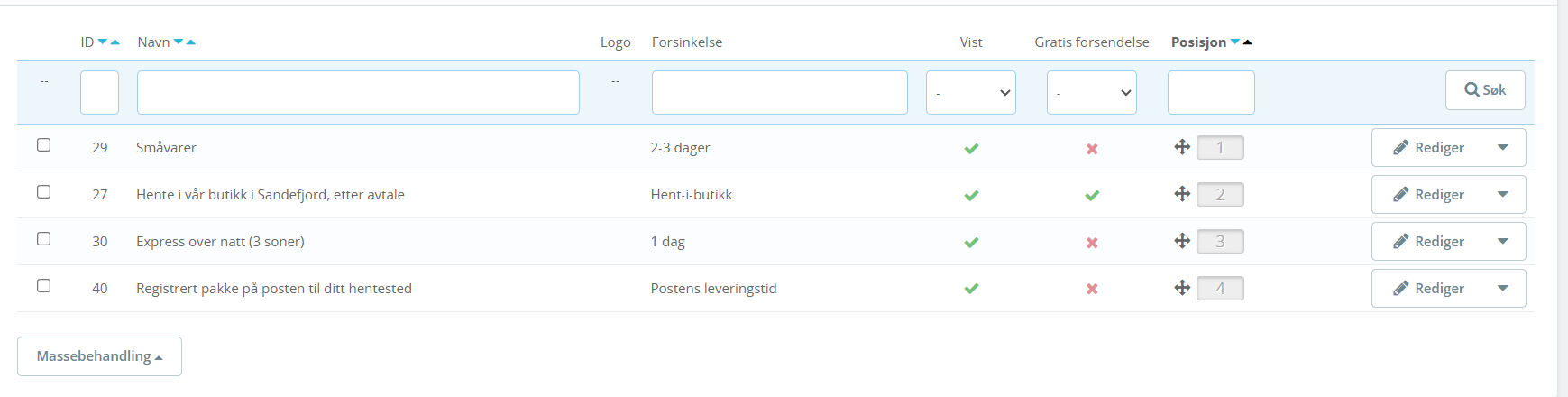Image resolution: width=1568 pixels, height=397 pixels.
Task: Click the move handle icon for Småvarer
Action: [1182, 147]
